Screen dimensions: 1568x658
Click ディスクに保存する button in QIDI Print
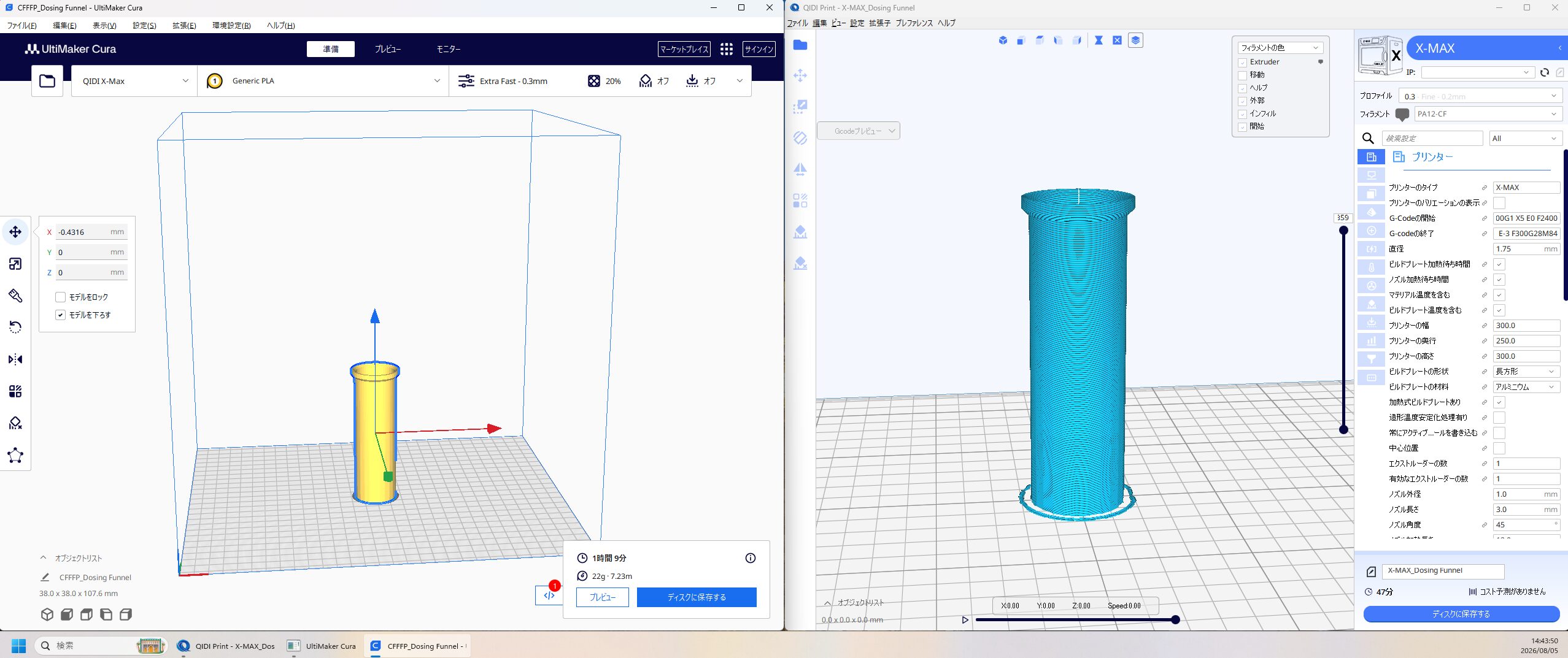(1461, 614)
